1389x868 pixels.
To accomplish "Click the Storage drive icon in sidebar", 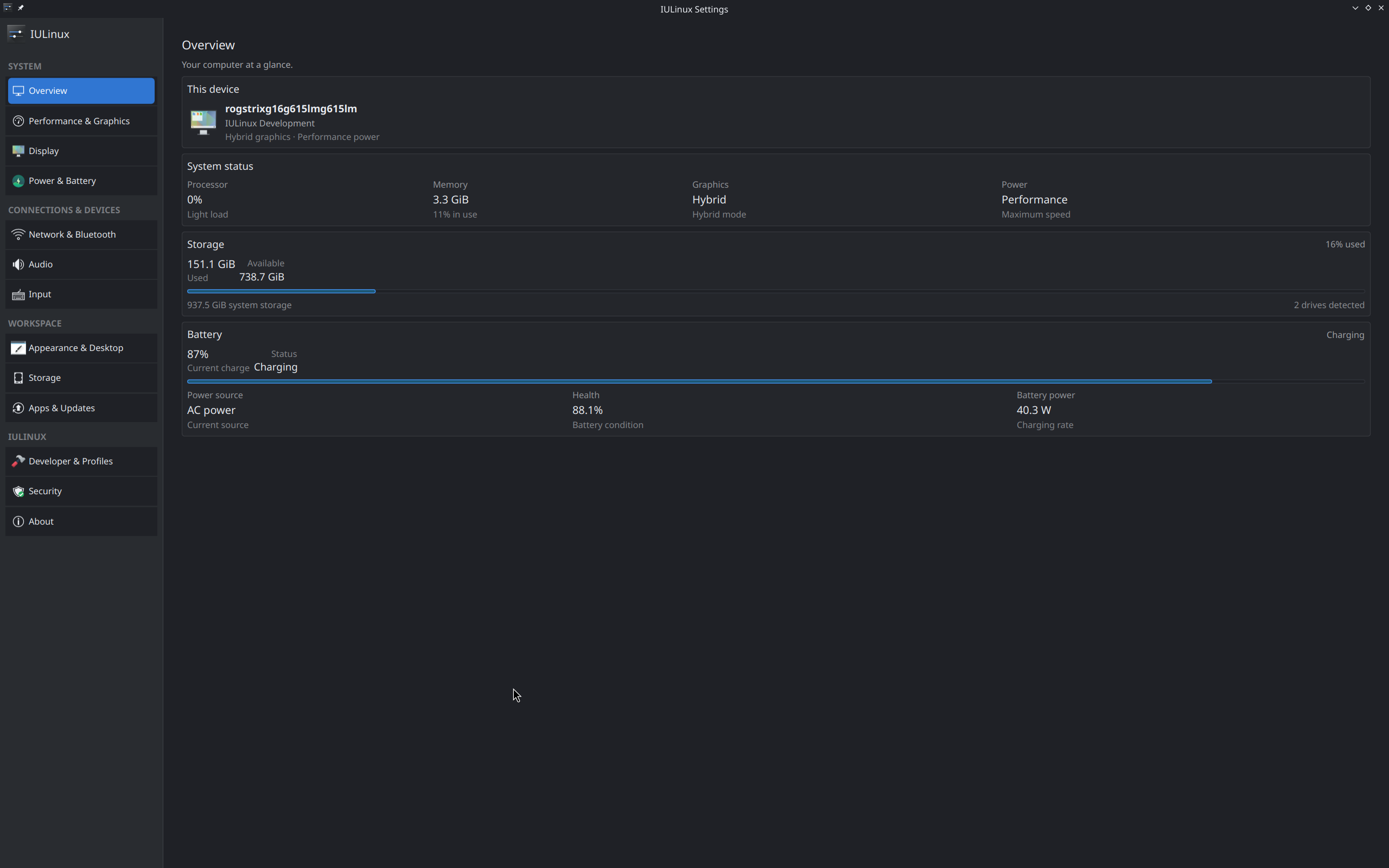I will click(x=18, y=378).
